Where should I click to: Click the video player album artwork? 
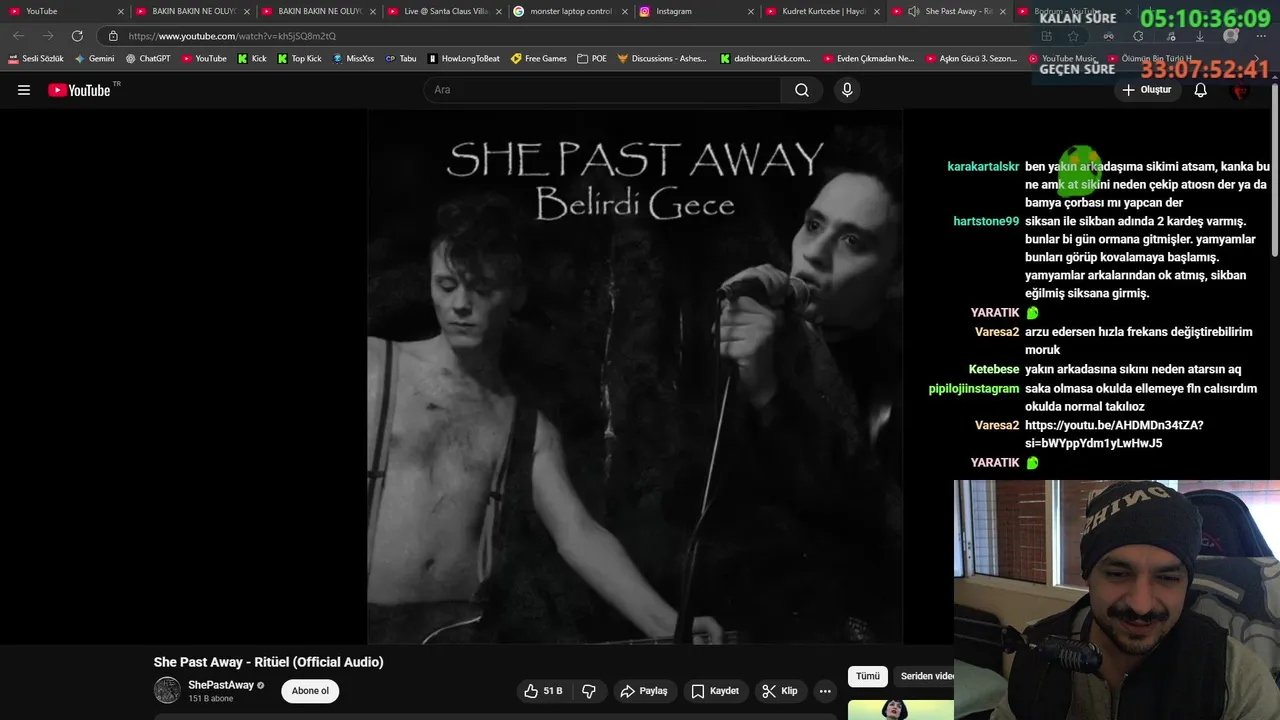[635, 377]
